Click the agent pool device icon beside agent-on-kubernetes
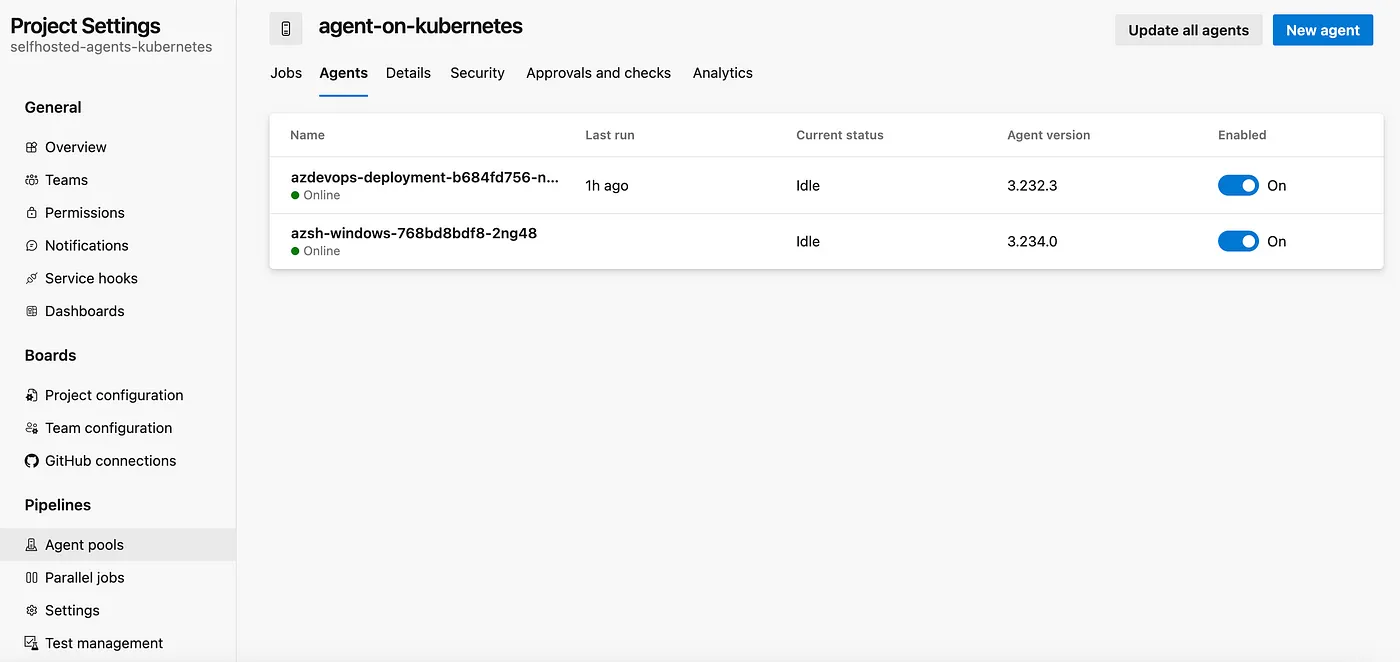Image resolution: width=1400 pixels, height=662 pixels. click(x=286, y=28)
